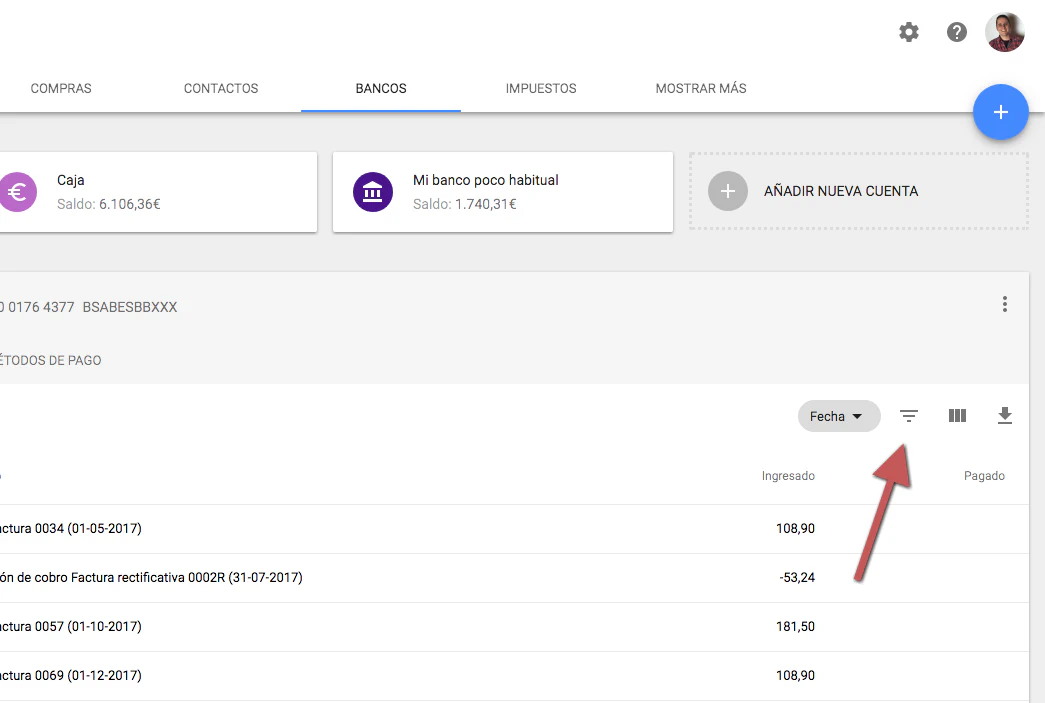The height and width of the screenshot is (703, 1045).
Task: Open the column view selector icon
Action: pyautogui.click(x=957, y=416)
